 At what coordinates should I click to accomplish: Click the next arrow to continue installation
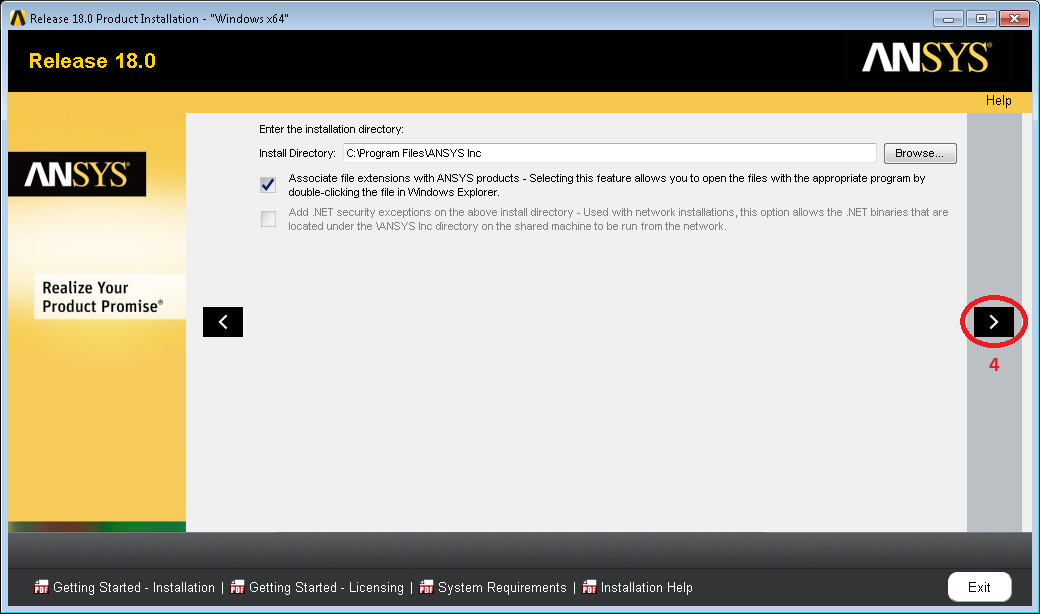pyautogui.click(x=993, y=321)
